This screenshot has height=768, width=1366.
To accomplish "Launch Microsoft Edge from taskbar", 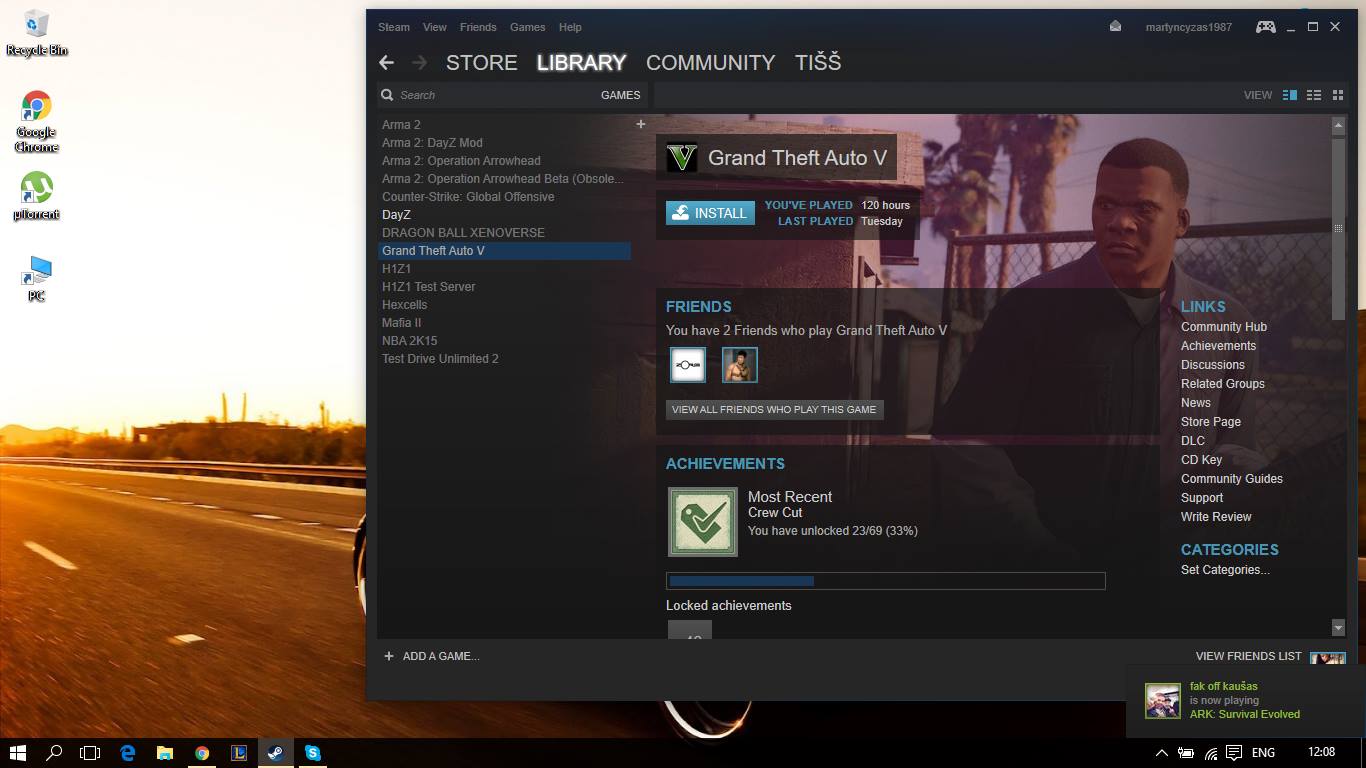I will (128, 753).
